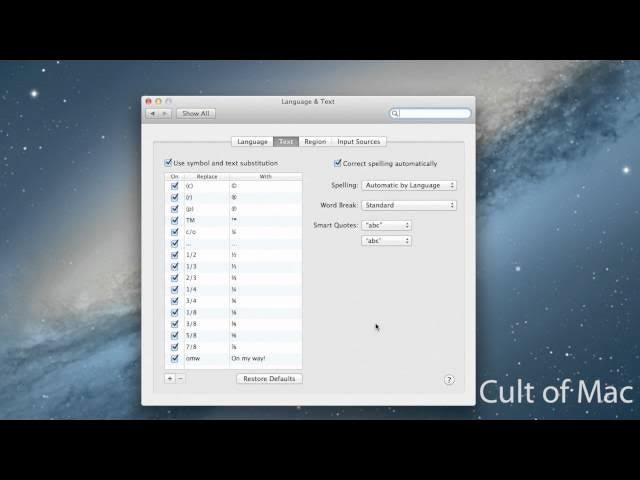Screen dimensions: 640x480
Task: Click the Restore Defaults button
Action: point(269,379)
